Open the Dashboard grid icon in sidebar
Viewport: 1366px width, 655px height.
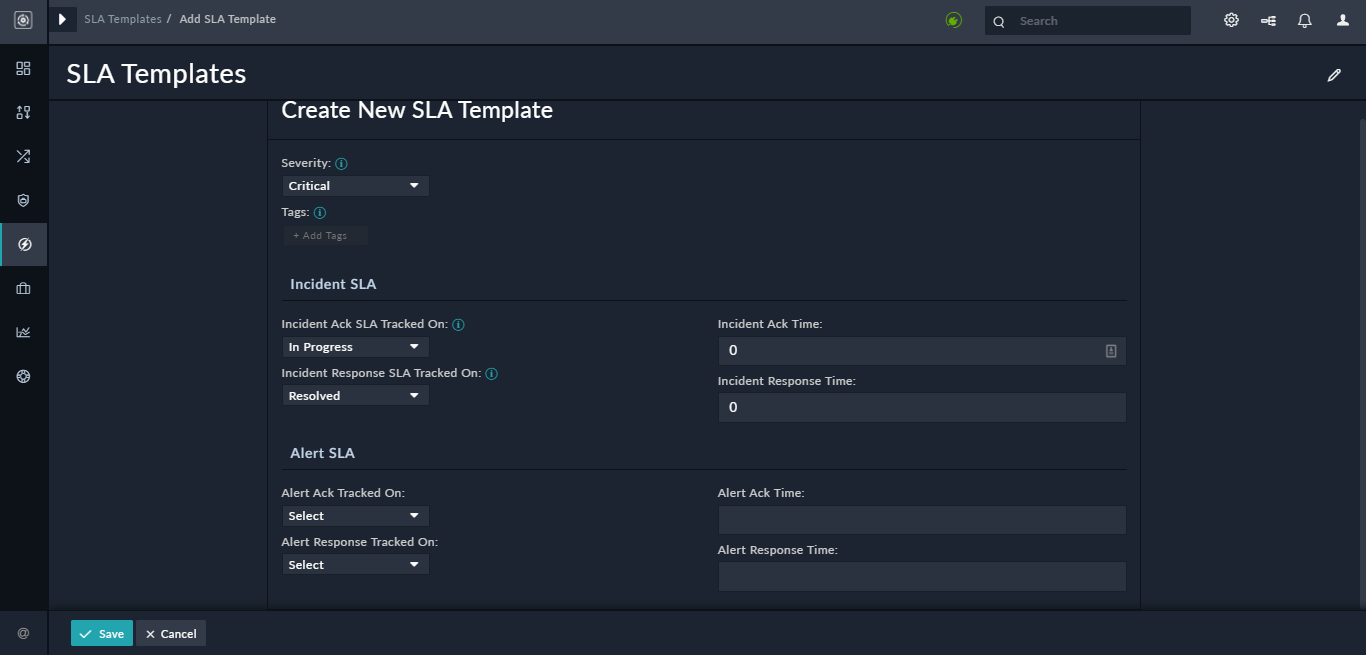[x=23, y=68]
